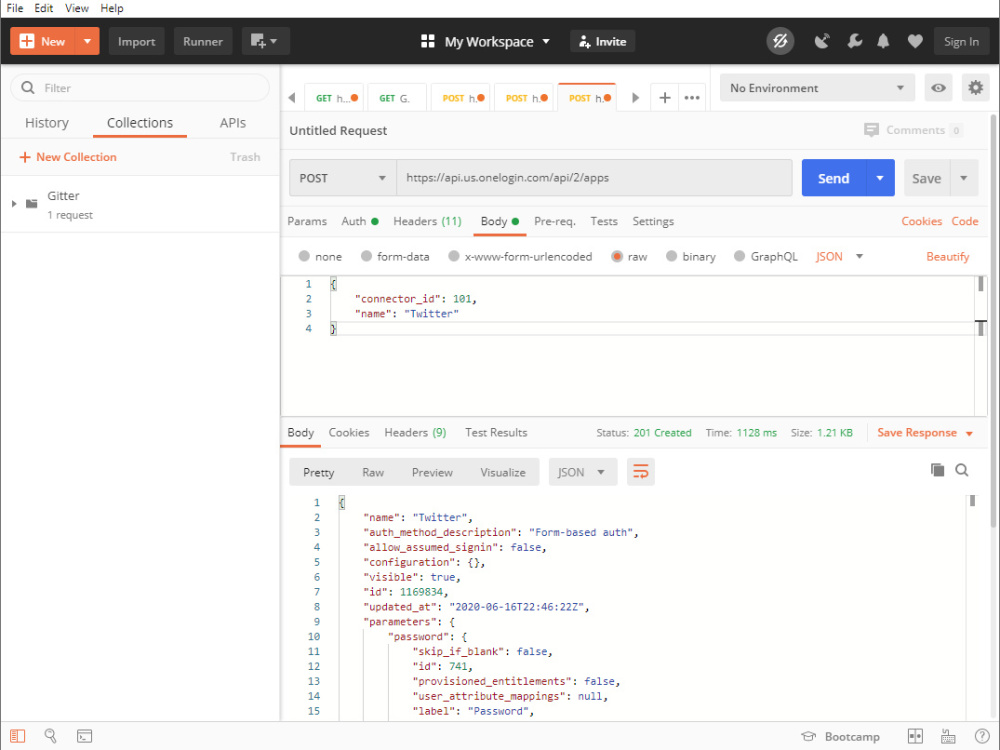Open a new request tab with plus
Viewport: 1000px width, 750px height.
[x=665, y=98]
